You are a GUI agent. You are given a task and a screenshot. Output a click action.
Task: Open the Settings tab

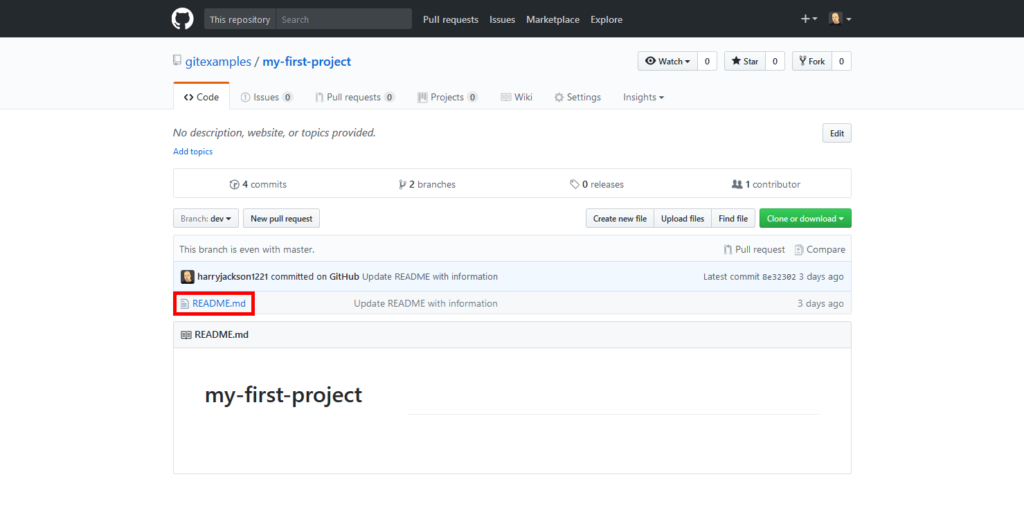tap(577, 97)
